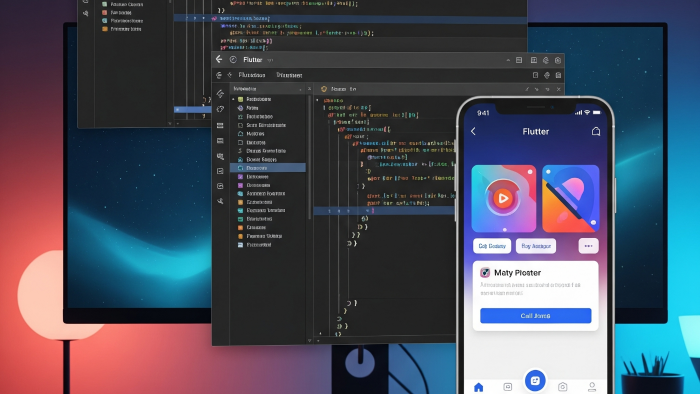
Task: Click the blue call-to-action button on the phone card
Action: [536, 315]
